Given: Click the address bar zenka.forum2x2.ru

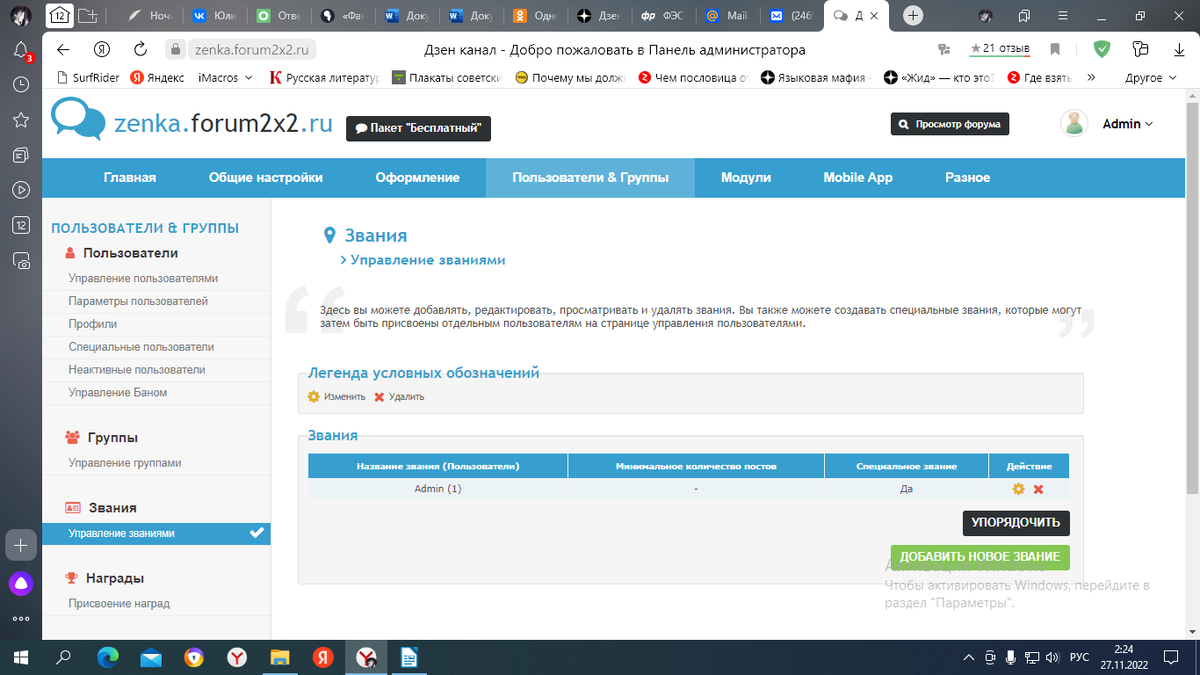Looking at the screenshot, I should point(251,49).
